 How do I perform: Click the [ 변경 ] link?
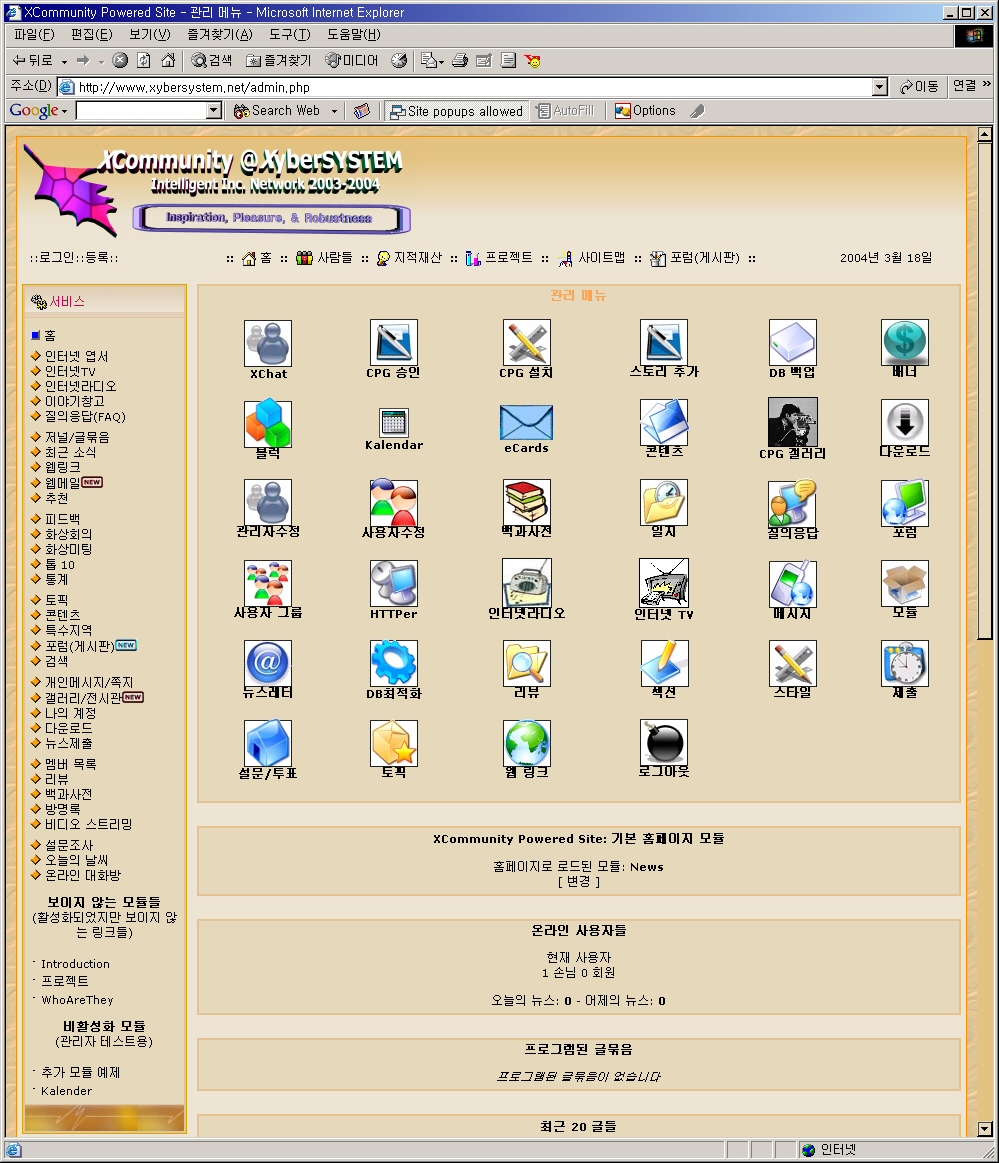click(579, 881)
